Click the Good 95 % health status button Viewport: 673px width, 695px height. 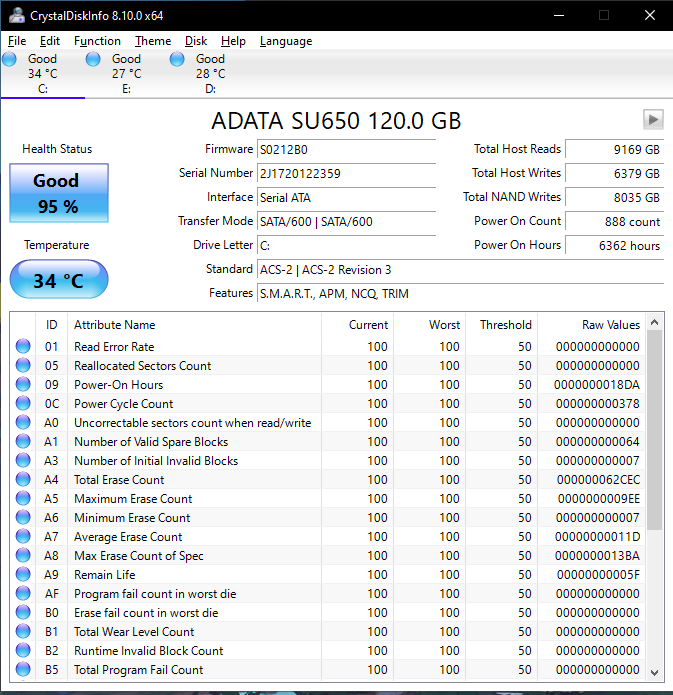click(x=59, y=193)
